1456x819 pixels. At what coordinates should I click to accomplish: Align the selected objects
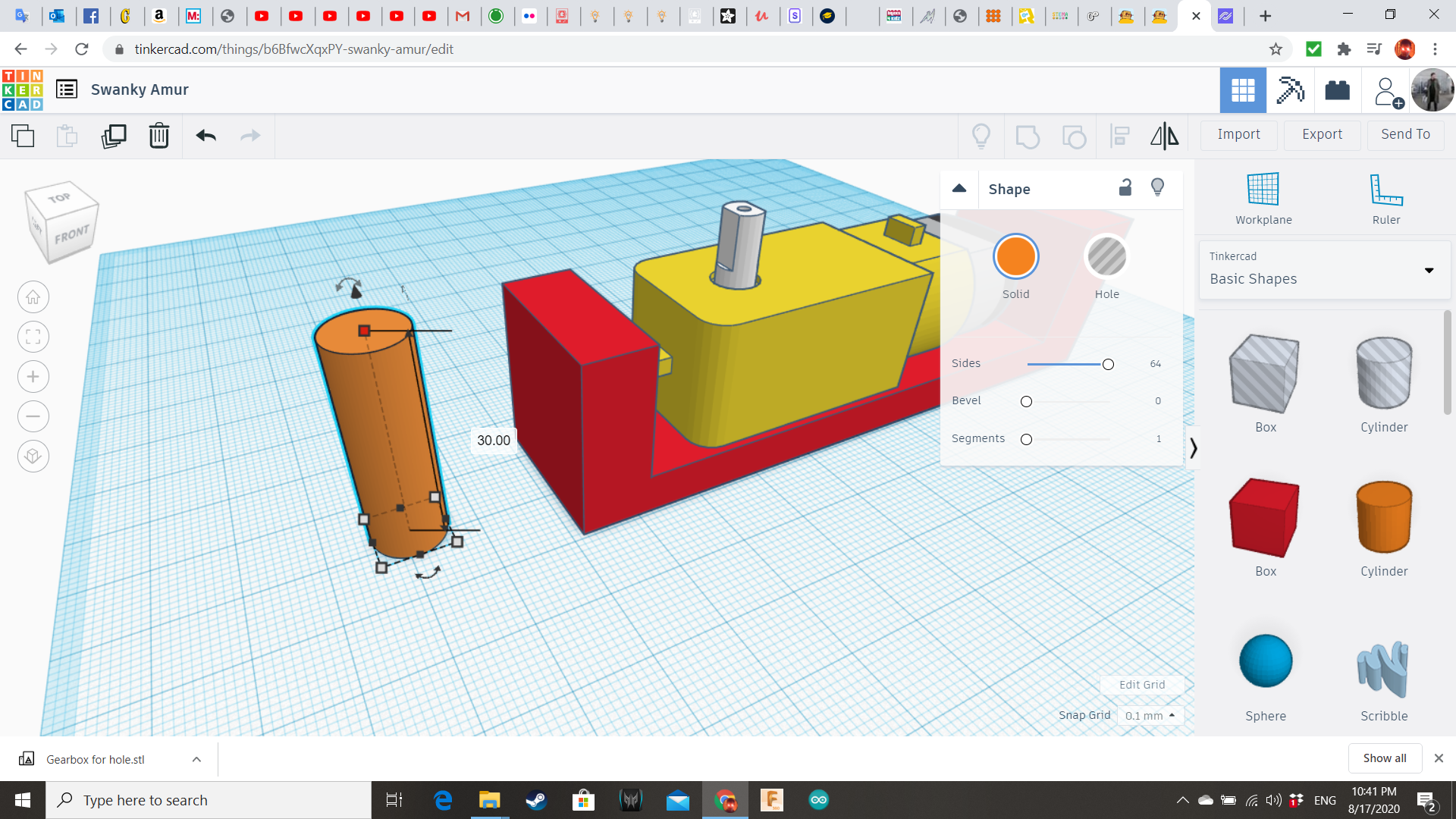coord(1120,136)
